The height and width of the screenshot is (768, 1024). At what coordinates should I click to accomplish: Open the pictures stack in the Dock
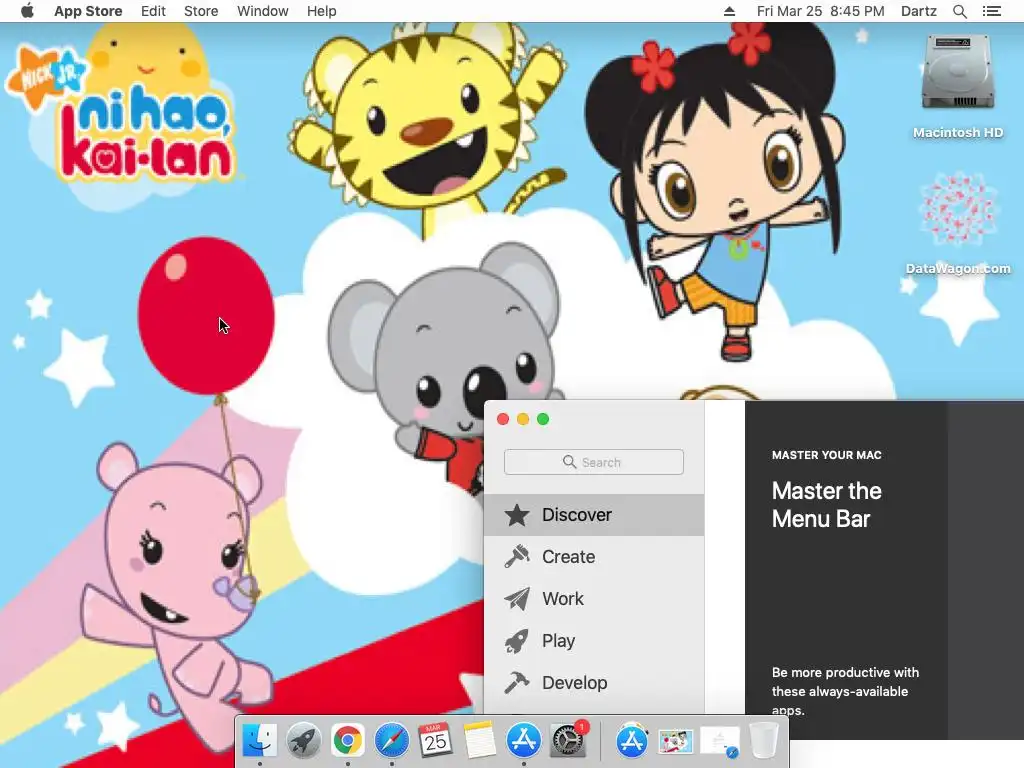[675, 742]
